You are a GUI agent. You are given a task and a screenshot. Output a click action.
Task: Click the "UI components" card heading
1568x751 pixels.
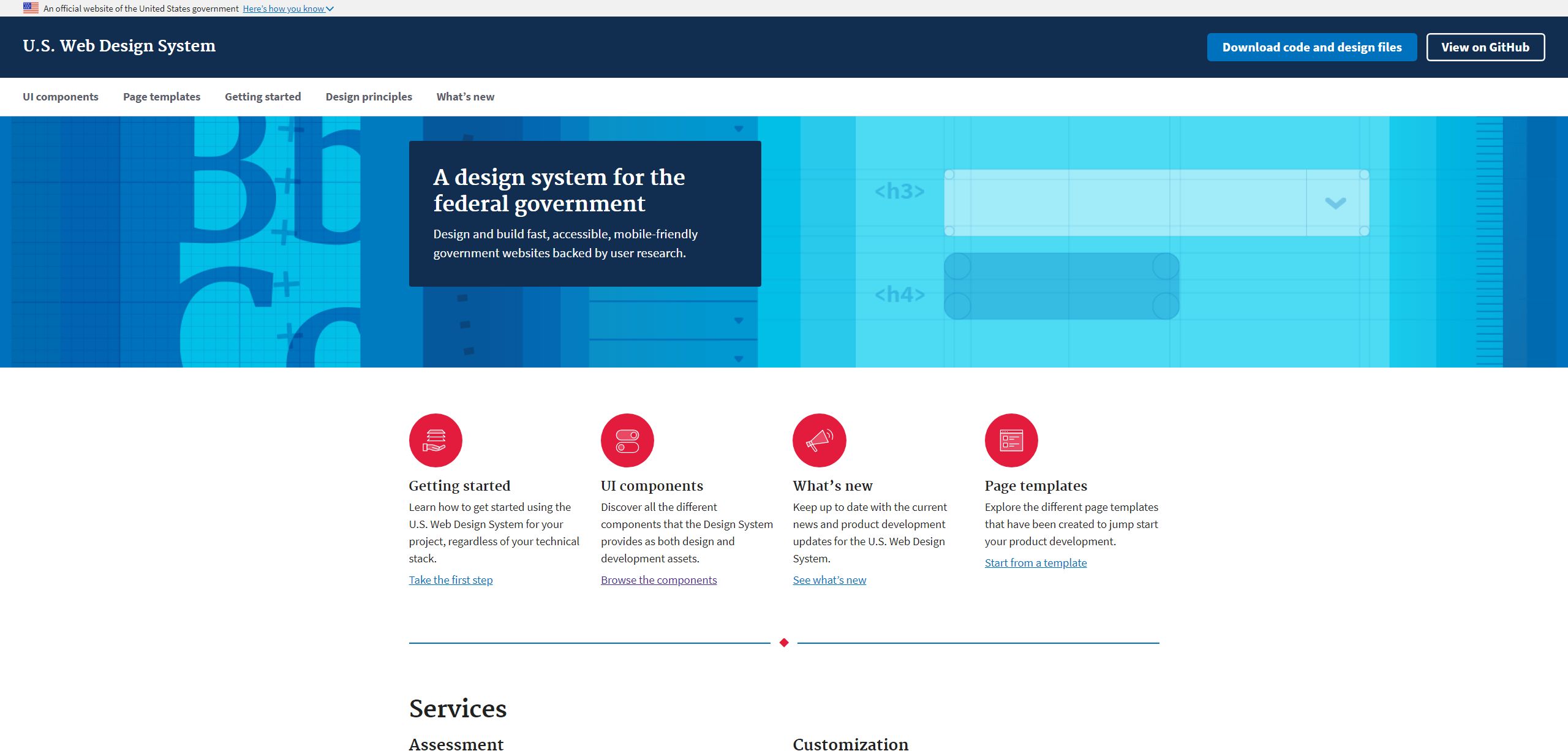[x=652, y=486]
